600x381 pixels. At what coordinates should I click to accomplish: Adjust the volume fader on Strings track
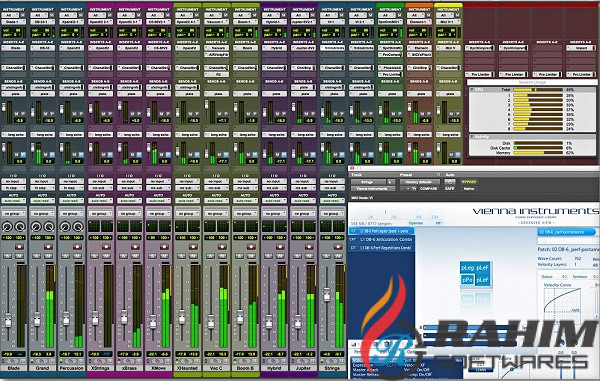(x=327, y=295)
